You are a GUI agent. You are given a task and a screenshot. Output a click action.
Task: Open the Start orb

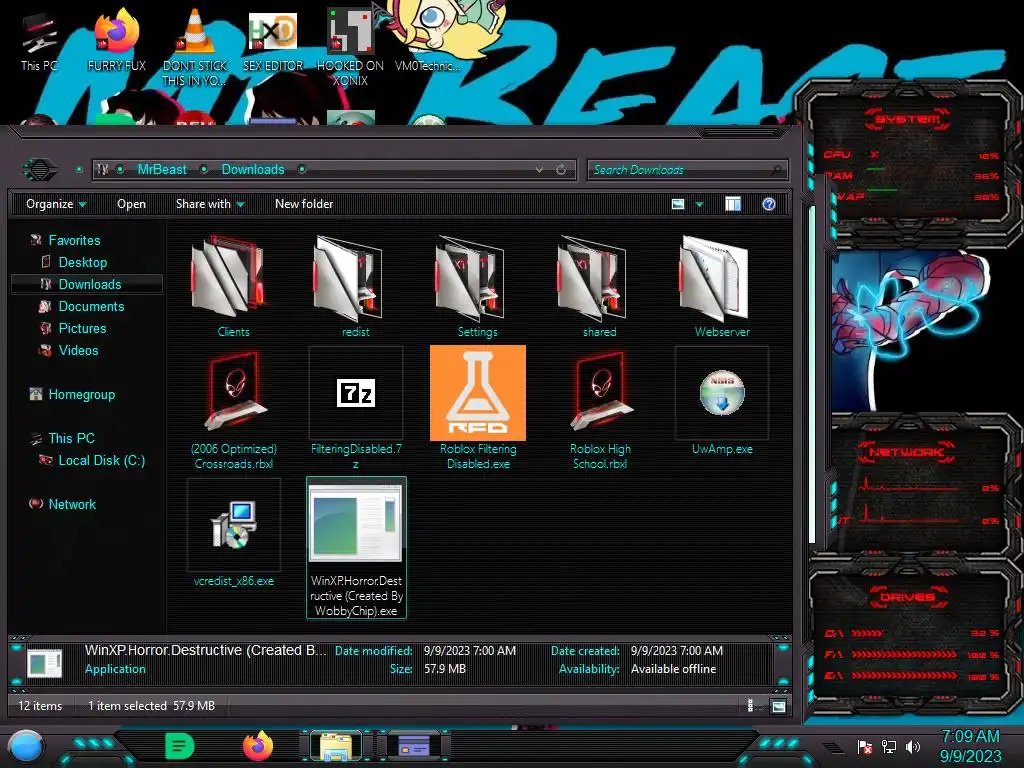coord(26,746)
